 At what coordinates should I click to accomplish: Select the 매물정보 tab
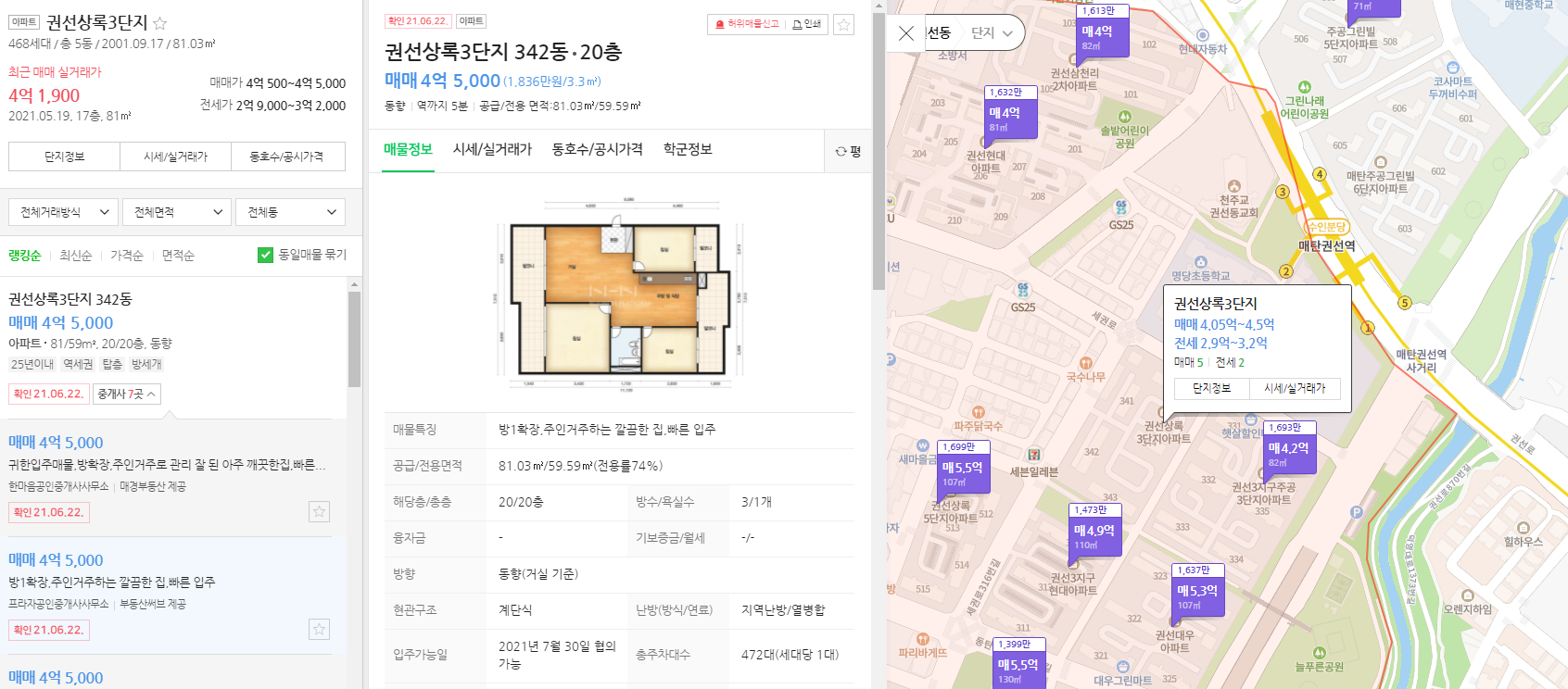pyautogui.click(x=408, y=149)
